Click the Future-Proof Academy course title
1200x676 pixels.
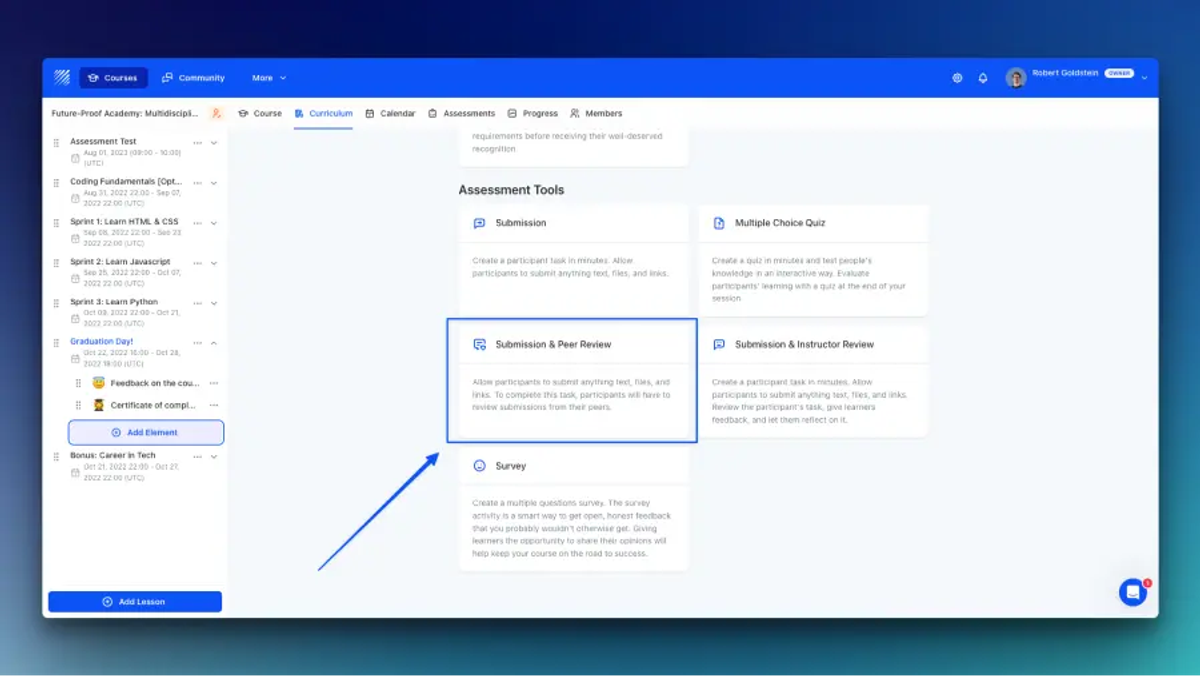point(125,114)
